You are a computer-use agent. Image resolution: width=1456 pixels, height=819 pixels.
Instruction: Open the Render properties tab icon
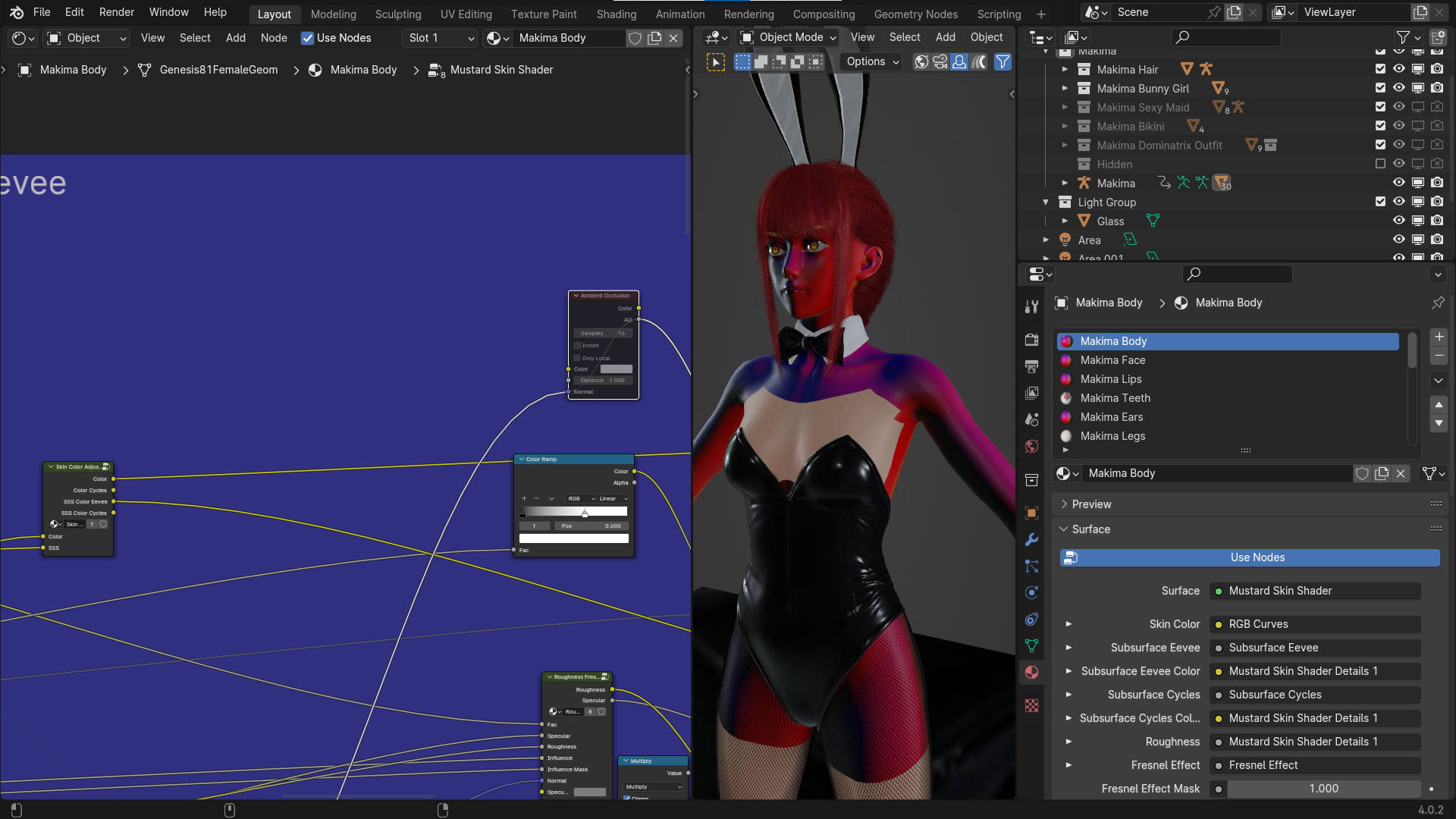point(1031,340)
